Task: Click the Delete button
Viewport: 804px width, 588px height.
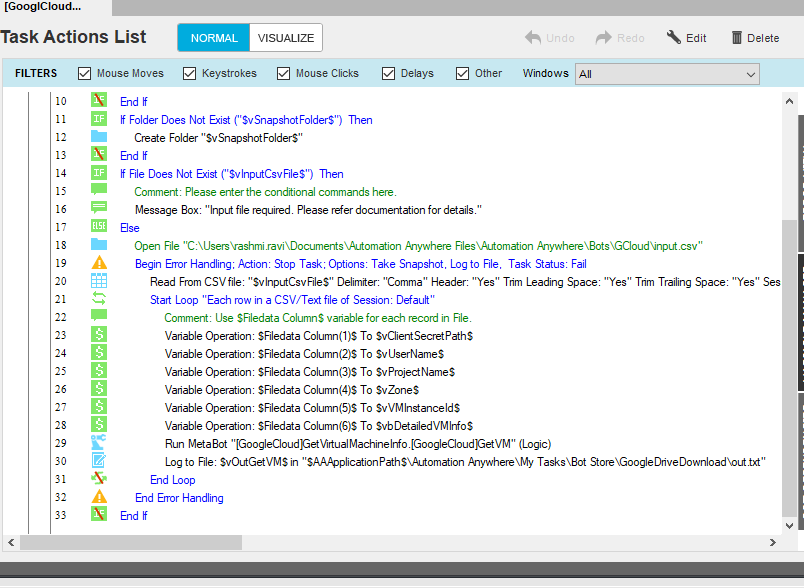Action: click(755, 38)
